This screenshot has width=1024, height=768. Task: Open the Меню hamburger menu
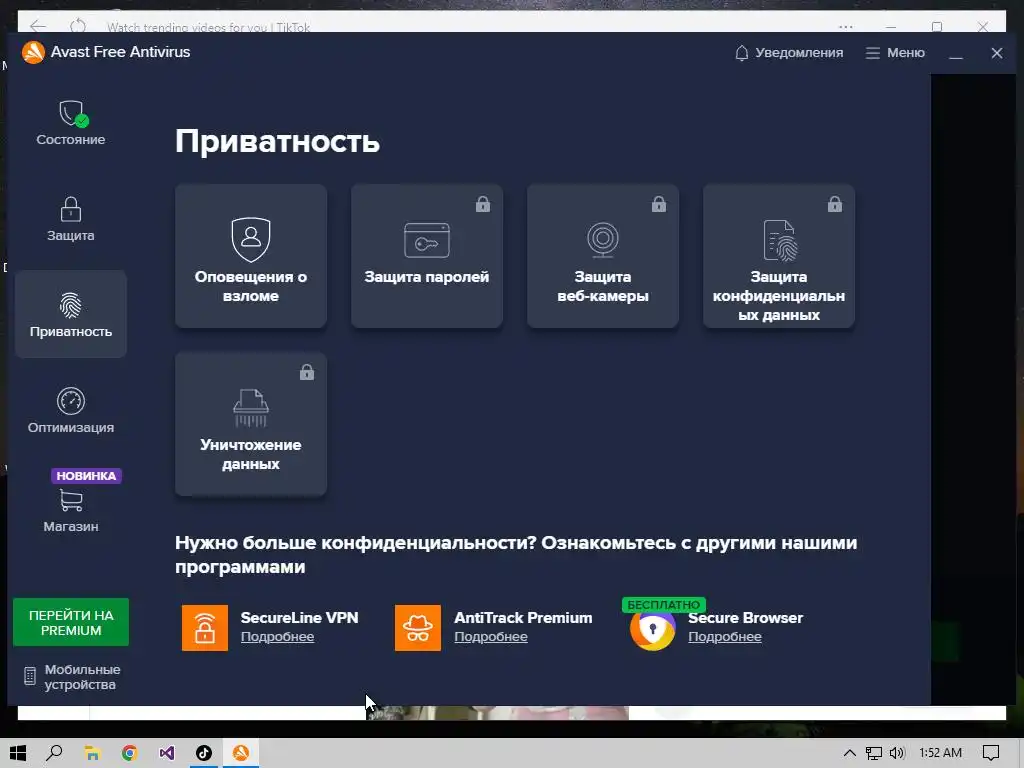click(895, 53)
